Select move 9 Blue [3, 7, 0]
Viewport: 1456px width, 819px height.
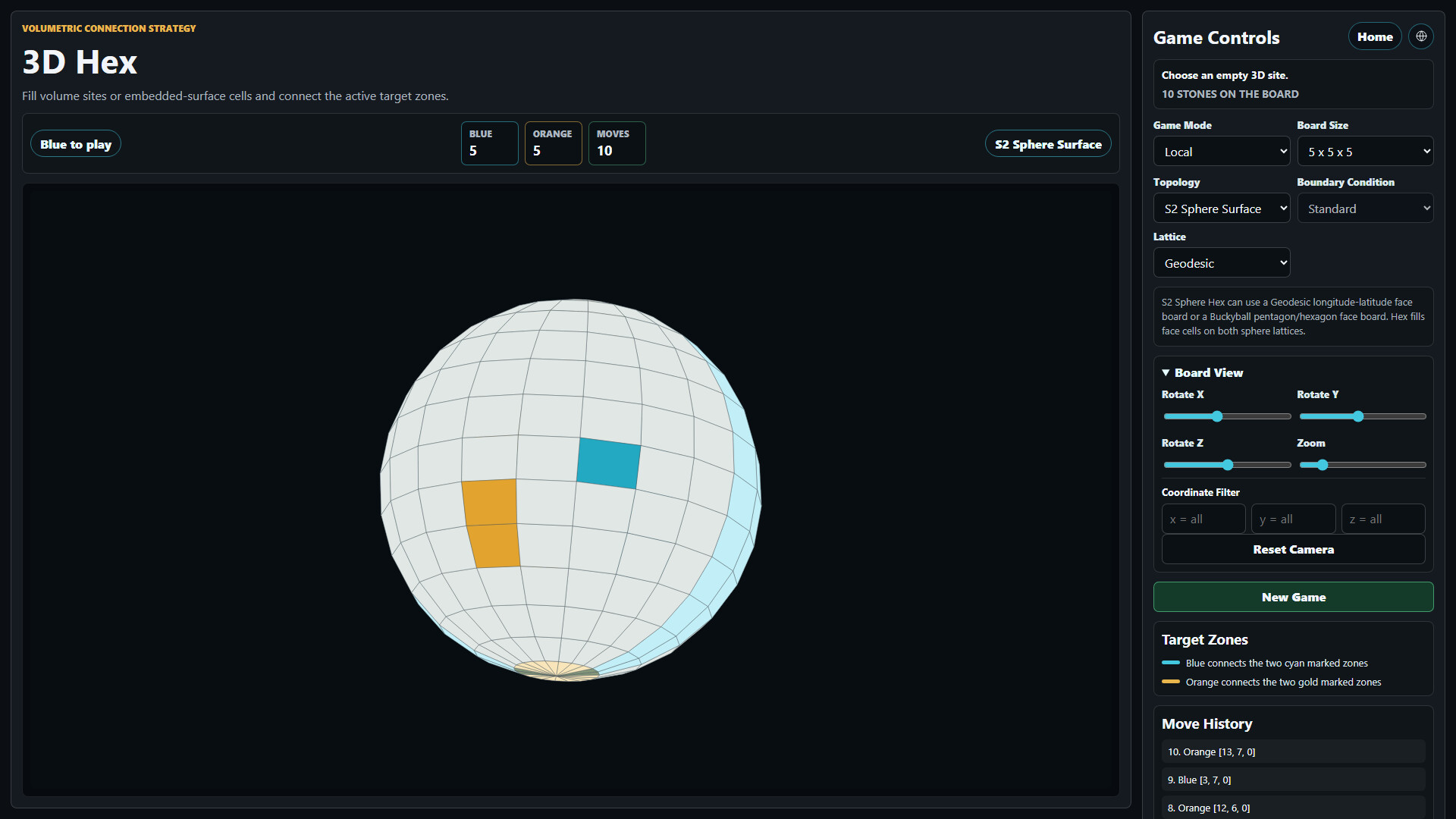pyautogui.click(x=1293, y=780)
